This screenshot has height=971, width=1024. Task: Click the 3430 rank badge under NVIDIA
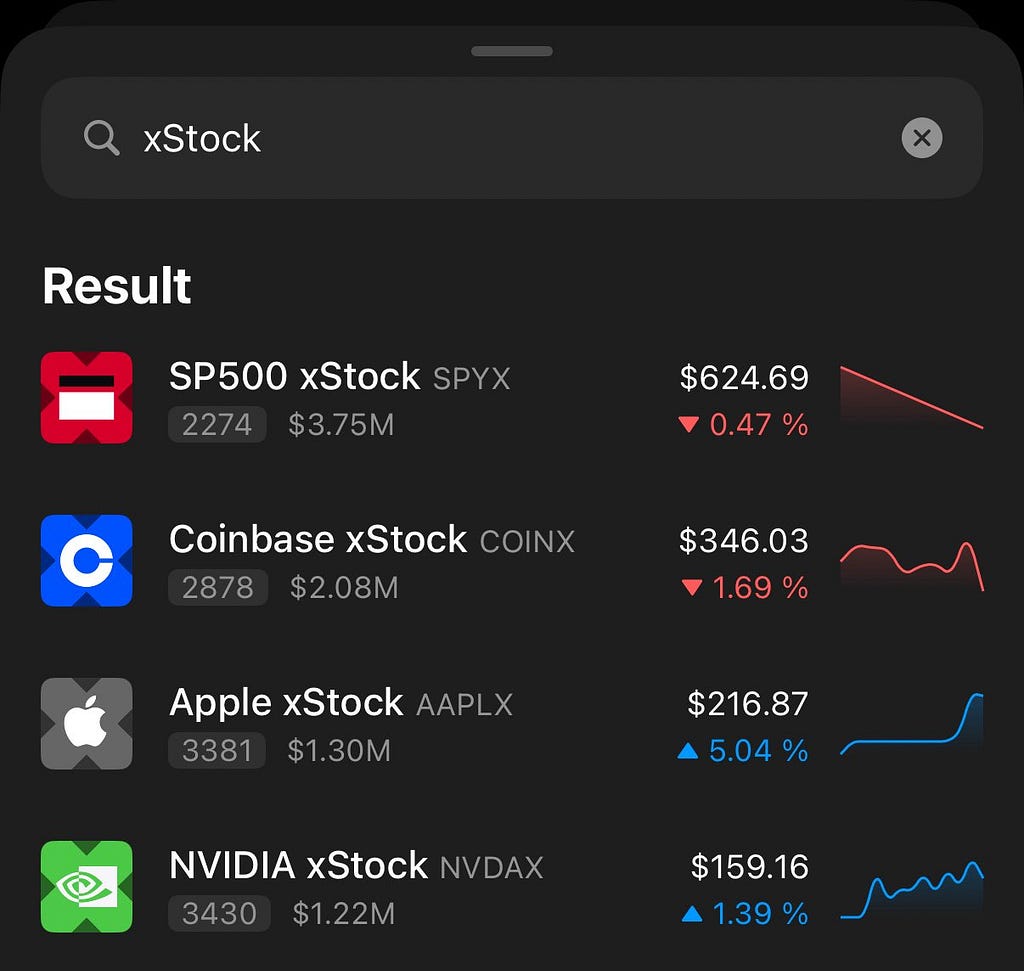click(x=219, y=913)
